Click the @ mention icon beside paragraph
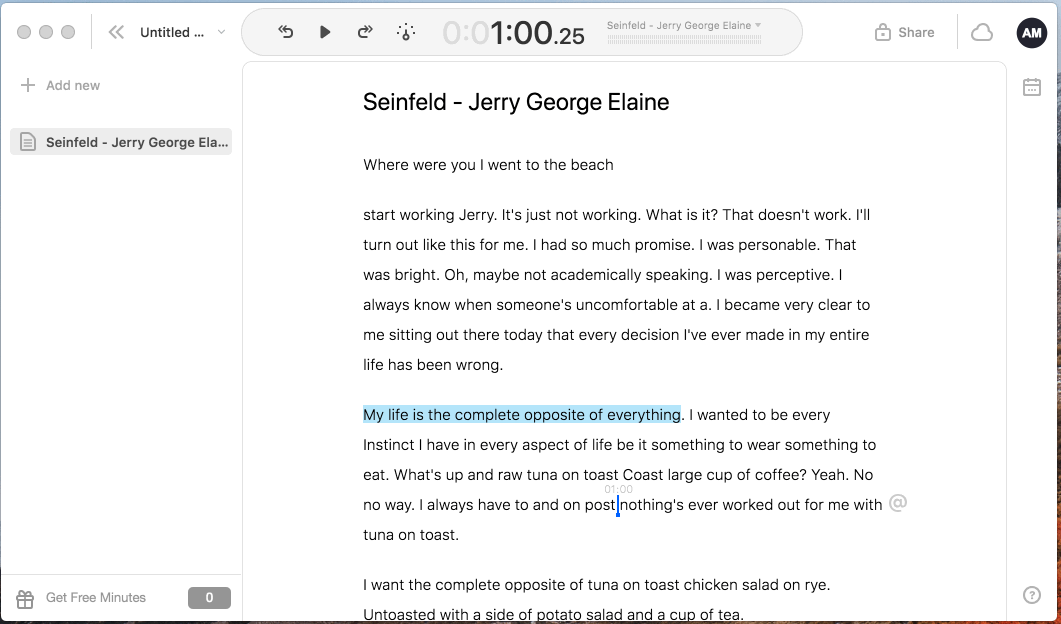1061x624 pixels. click(x=897, y=503)
